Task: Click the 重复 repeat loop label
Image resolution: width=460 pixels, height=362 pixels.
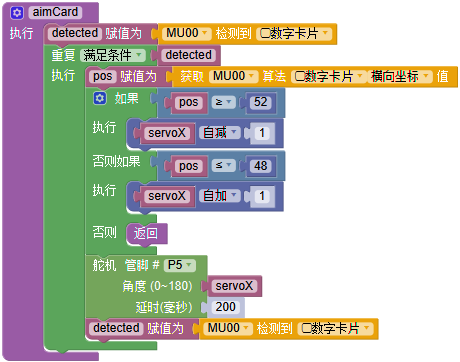Action: (x=63, y=55)
